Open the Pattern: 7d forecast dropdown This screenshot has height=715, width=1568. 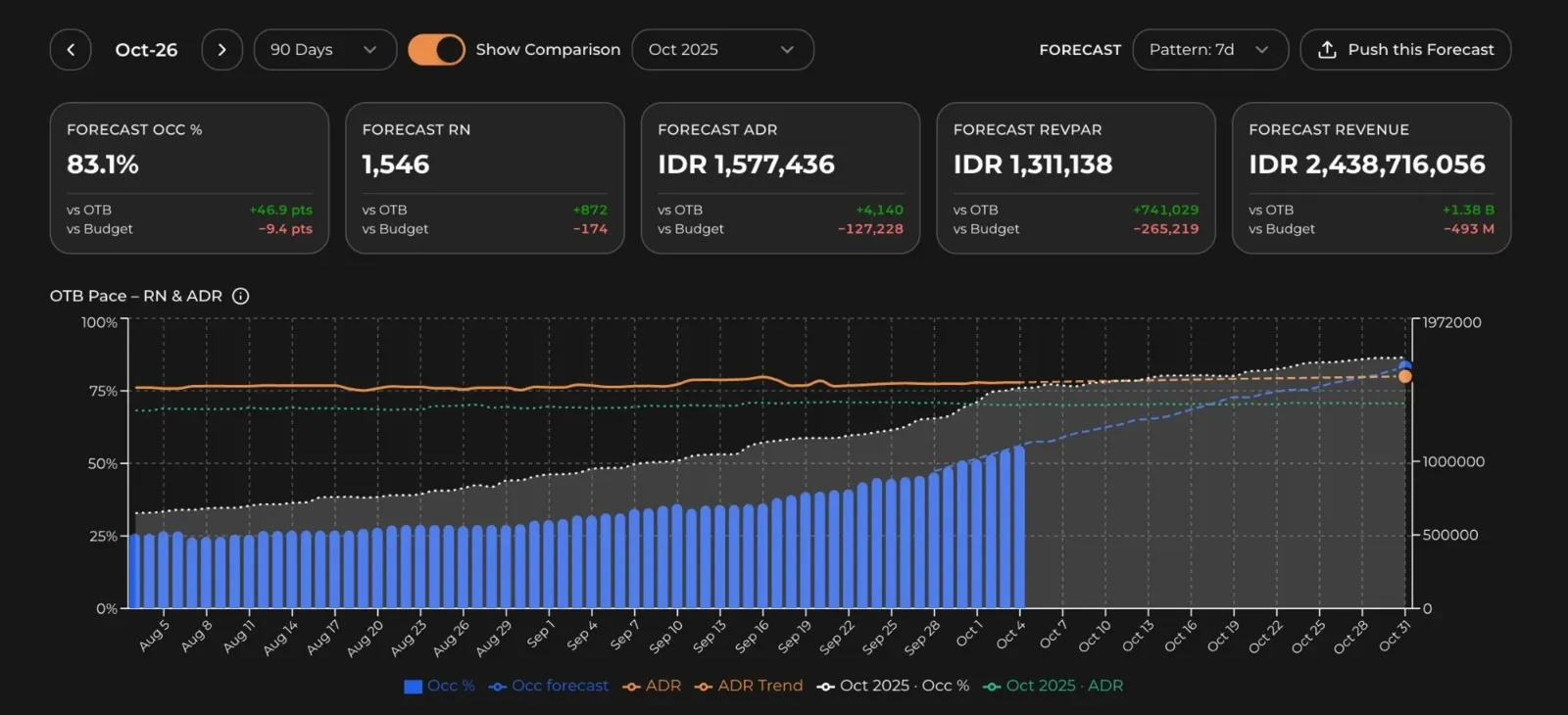point(1210,50)
